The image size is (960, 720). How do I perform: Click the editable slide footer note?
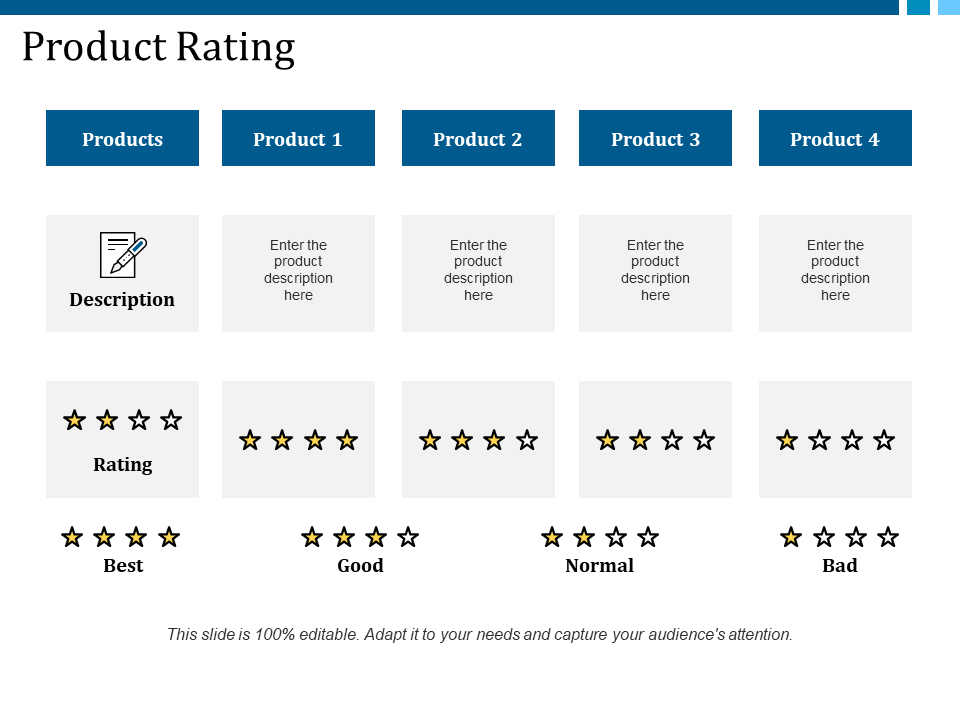[480, 634]
